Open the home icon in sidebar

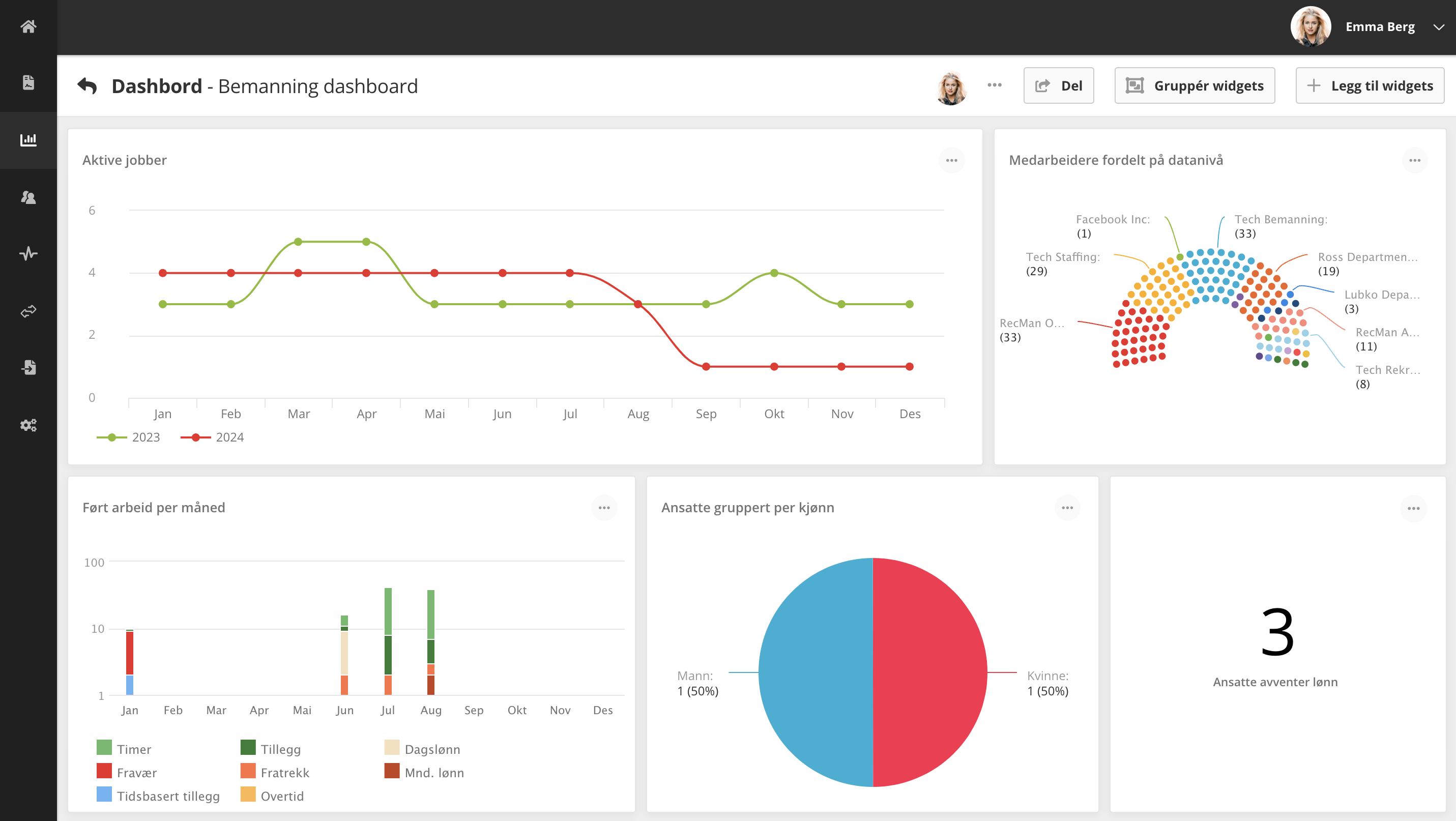point(28,26)
